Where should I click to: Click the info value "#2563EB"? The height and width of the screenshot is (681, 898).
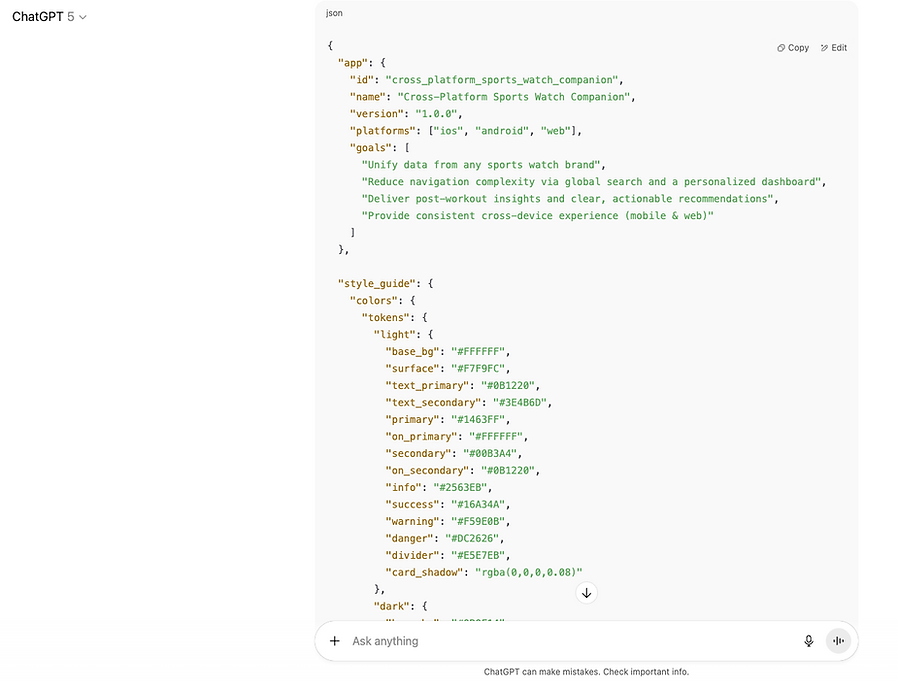click(x=460, y=487)
